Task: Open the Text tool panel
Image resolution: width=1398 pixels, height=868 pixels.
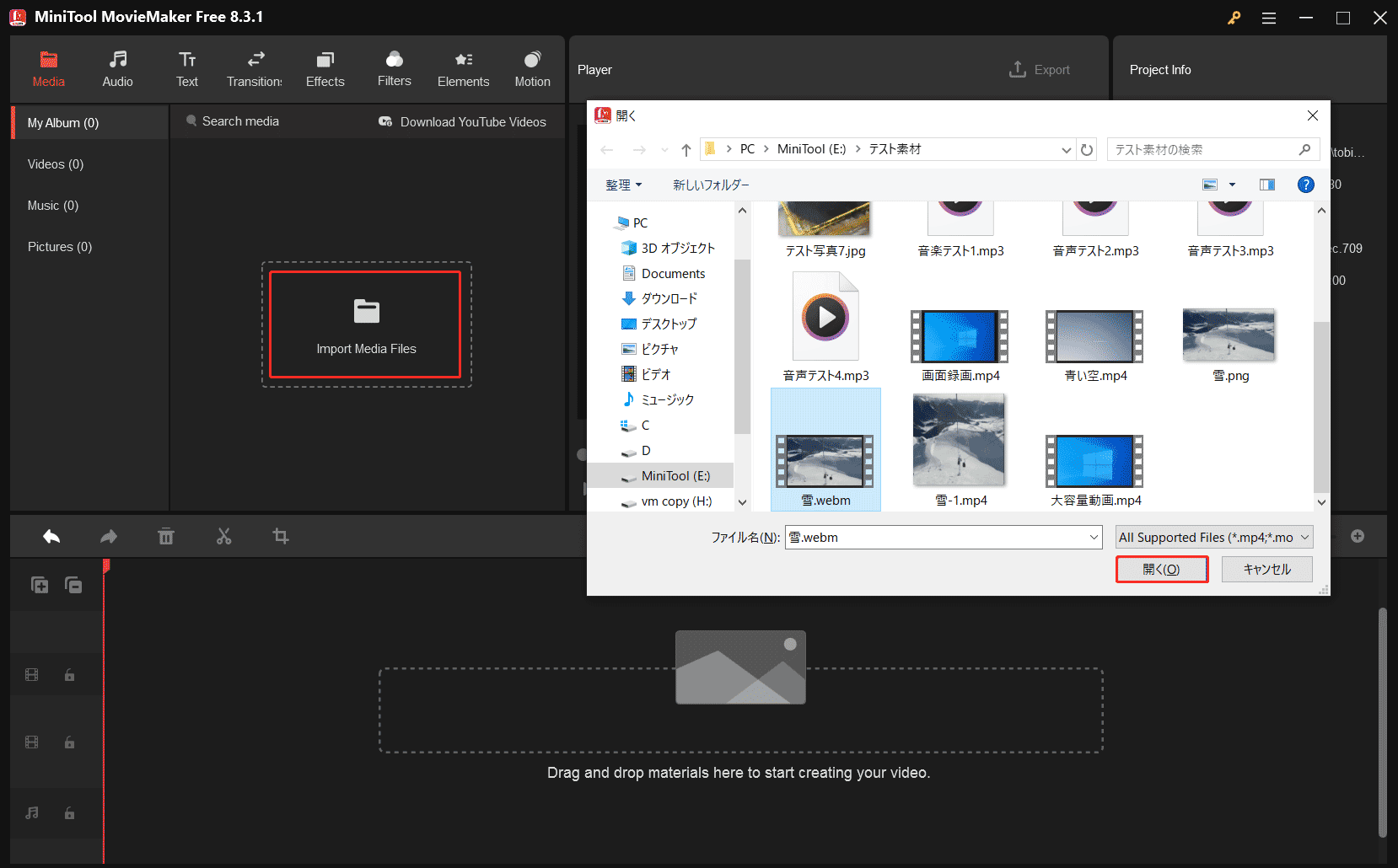Action: 186,67
